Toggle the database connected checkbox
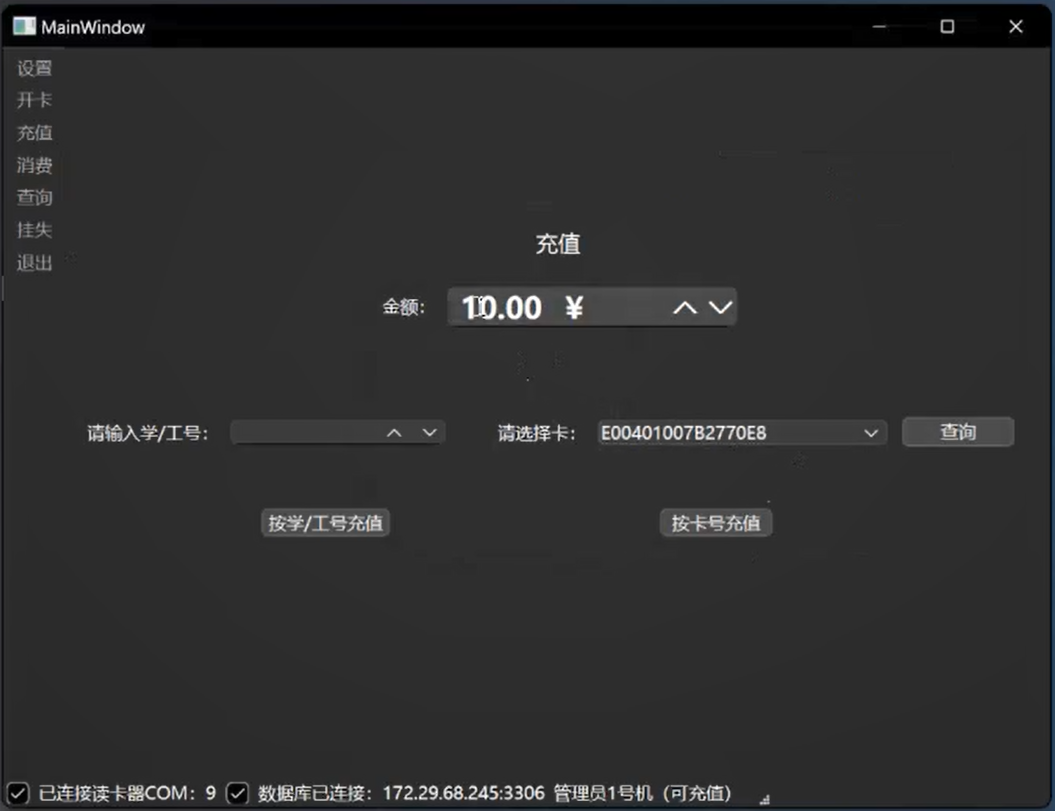Viewport: 1055px width, 811px height. [237, 793]
